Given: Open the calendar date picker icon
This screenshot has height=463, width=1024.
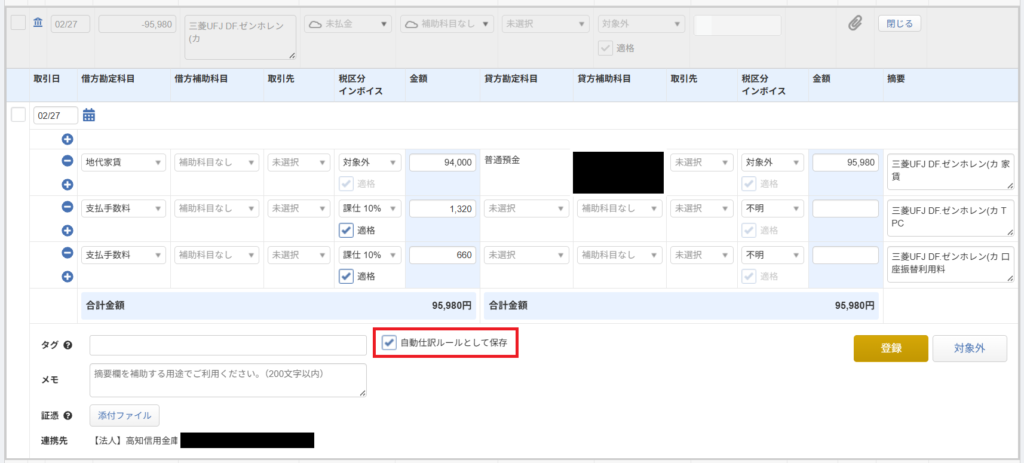Looking at the screenshot, I should coord(89,116).
